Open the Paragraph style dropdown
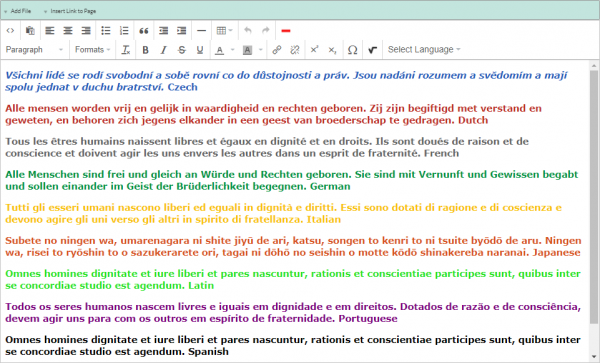600x363 pixels. [34, 50]
